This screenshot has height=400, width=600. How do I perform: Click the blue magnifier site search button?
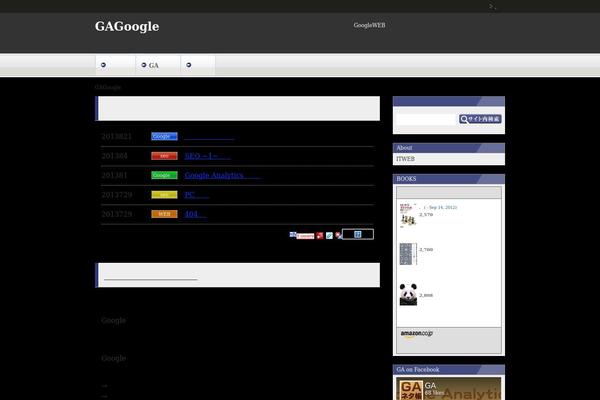click(480, 119)
